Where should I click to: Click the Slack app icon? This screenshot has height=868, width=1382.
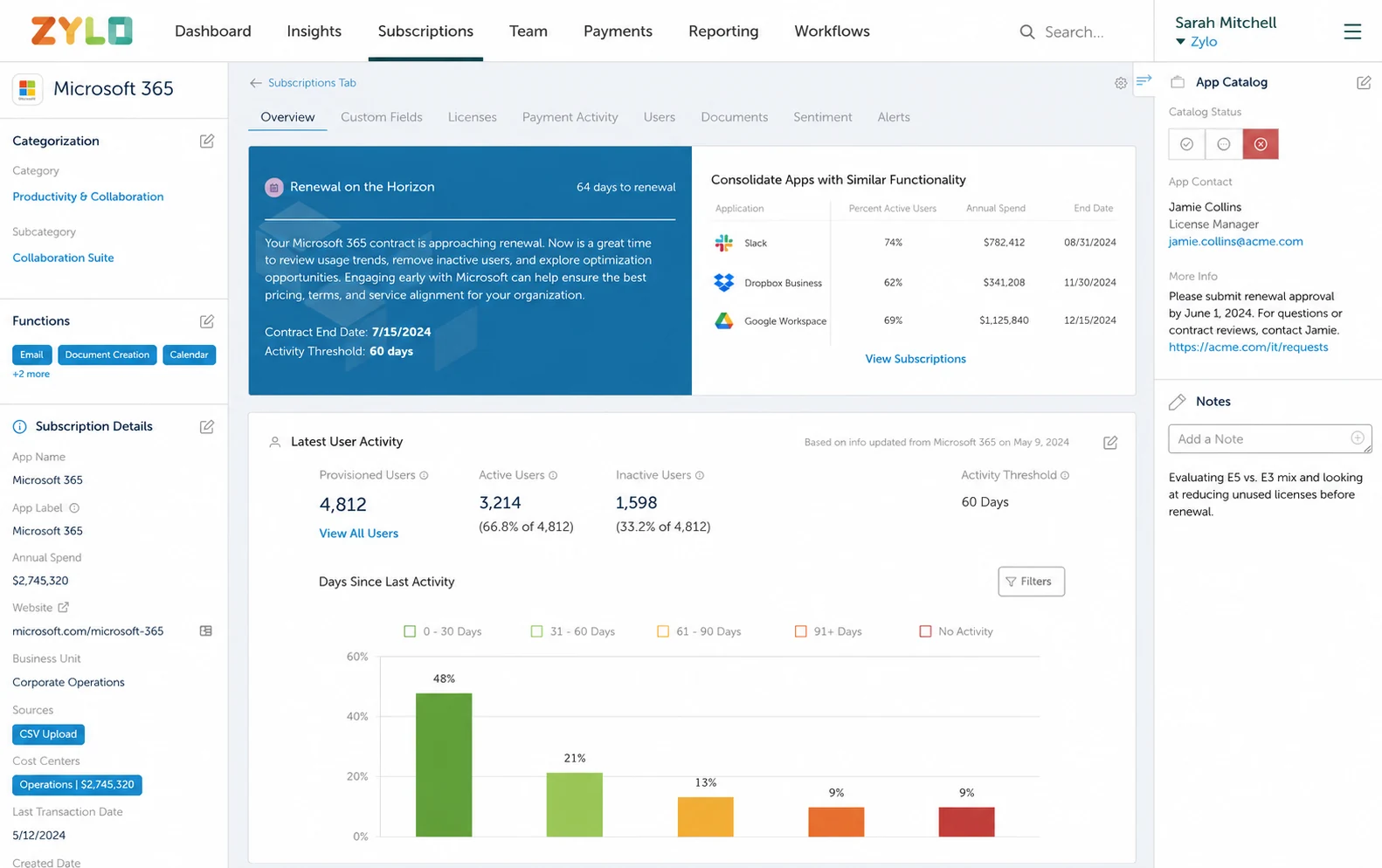coord(724,243)
